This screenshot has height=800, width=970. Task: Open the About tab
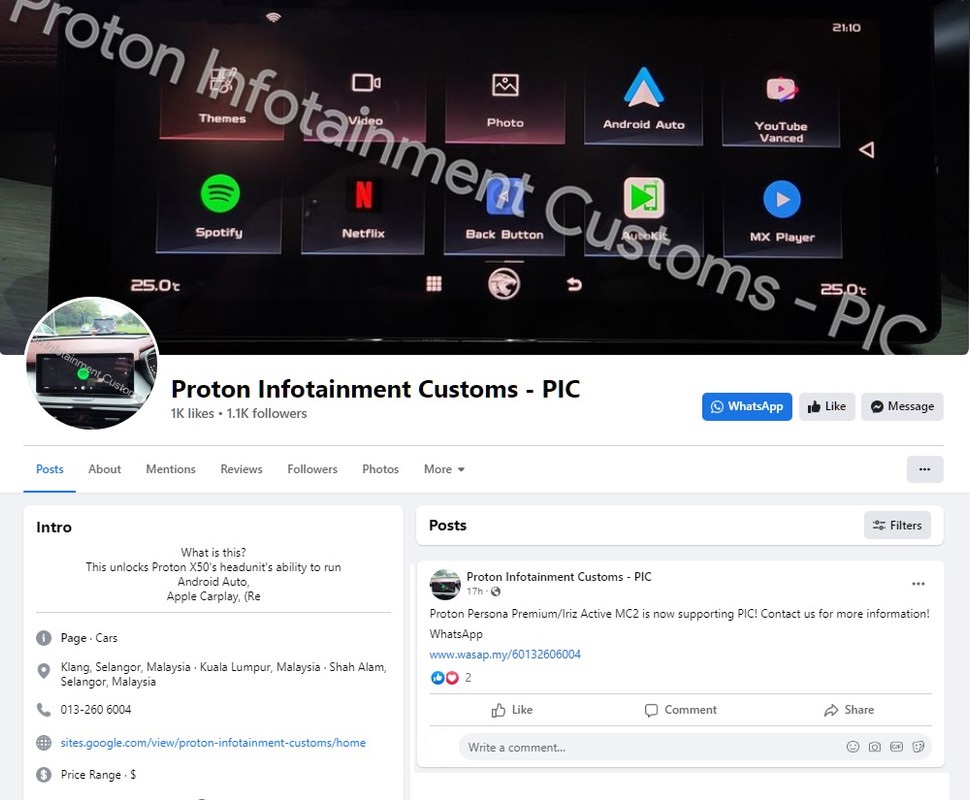[105, 469]
